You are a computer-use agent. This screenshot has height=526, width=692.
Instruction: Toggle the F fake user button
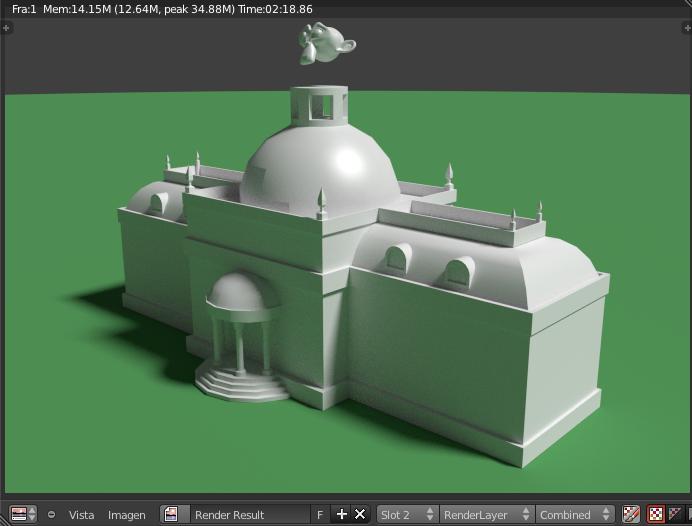[x=320, y=514]
